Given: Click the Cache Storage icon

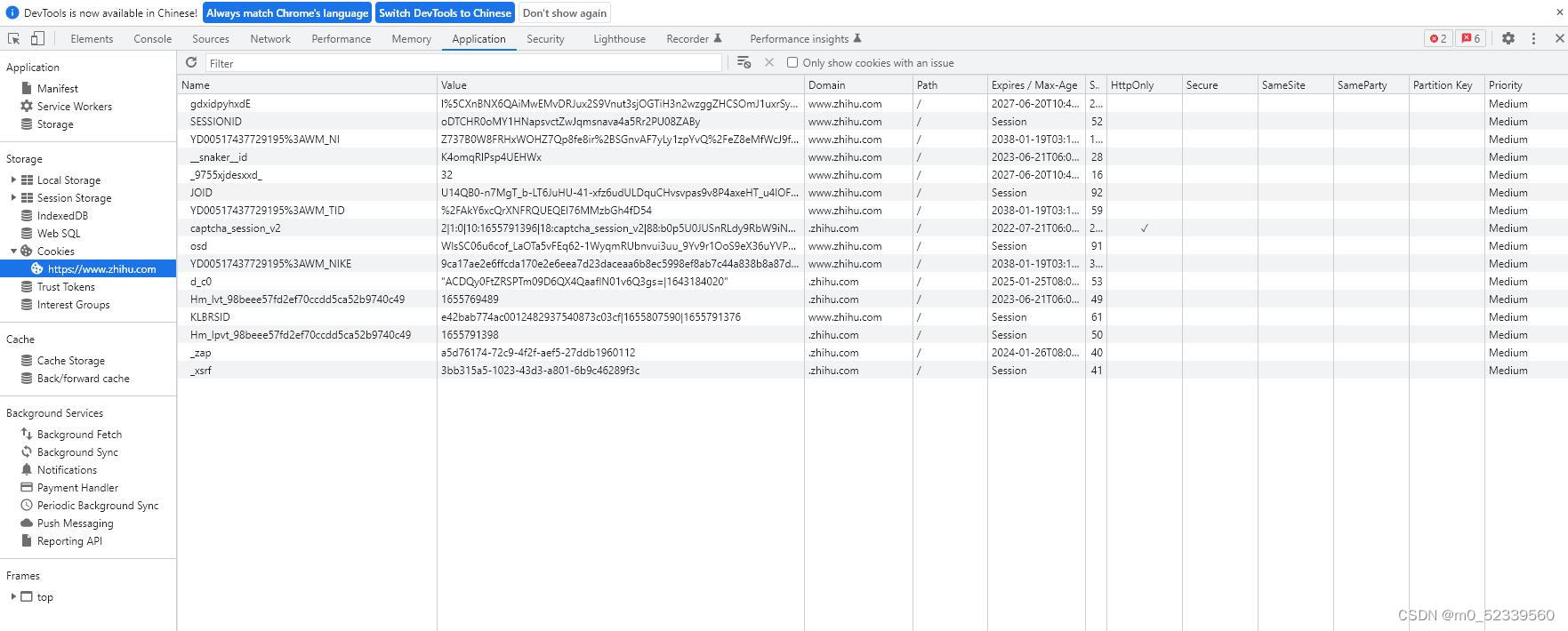Looking at the screenshot, I should [x=27, y=360].
